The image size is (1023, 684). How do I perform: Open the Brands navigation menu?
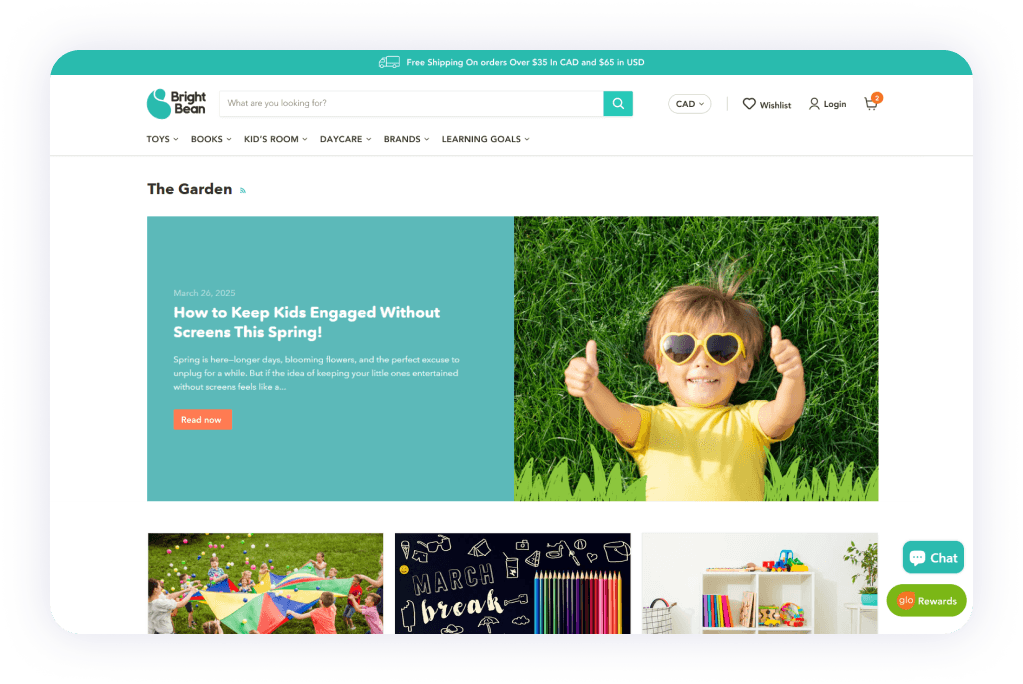(406, 139)
